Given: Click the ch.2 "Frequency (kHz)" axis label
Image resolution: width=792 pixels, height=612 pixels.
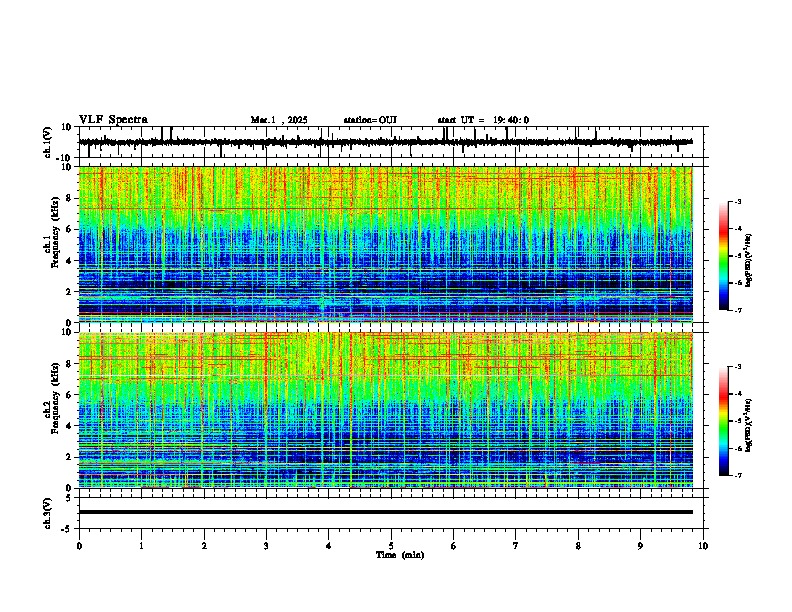Looking at the screenshot, I should click(56, 398).
